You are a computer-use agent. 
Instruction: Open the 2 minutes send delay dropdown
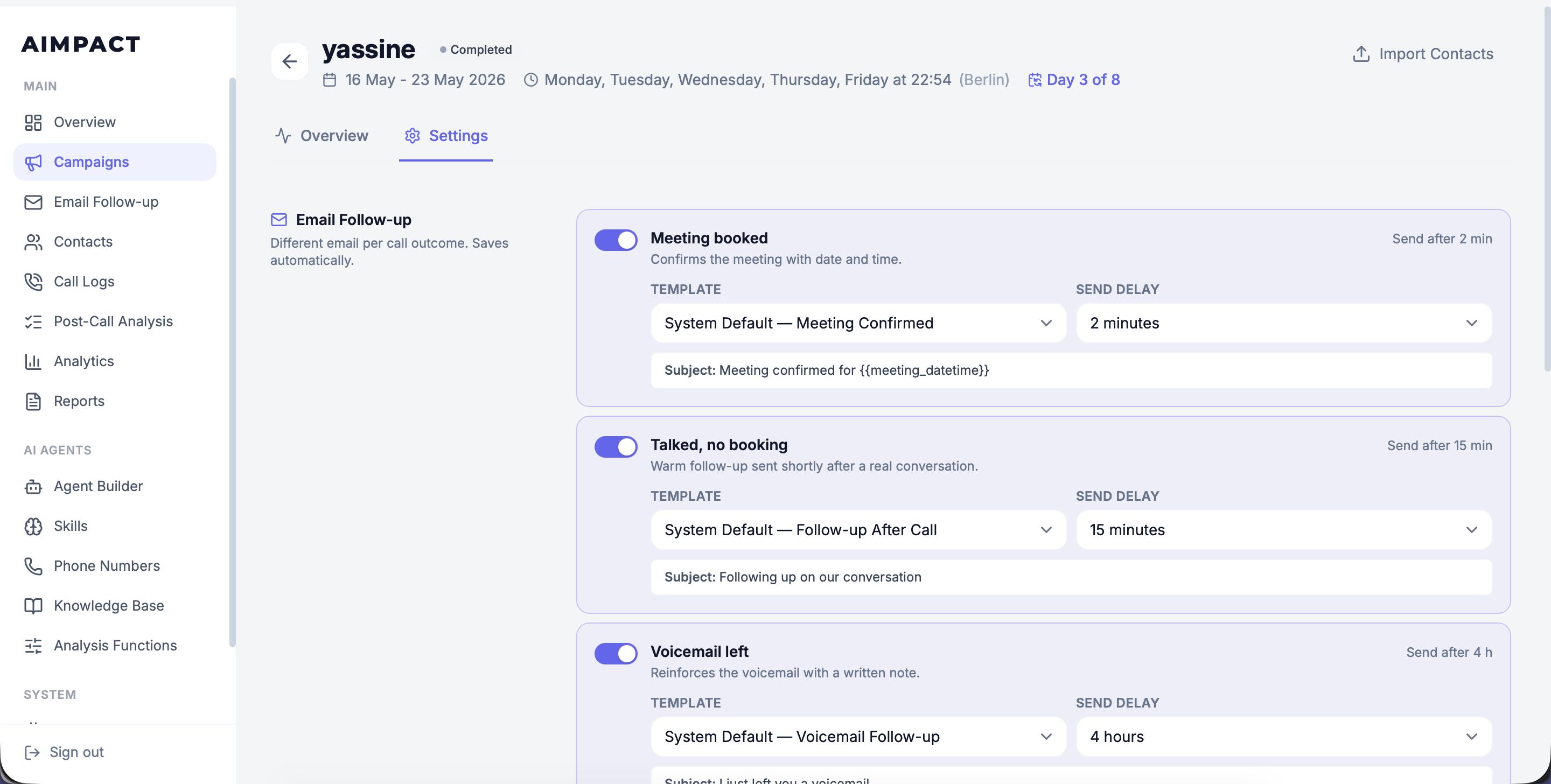1284,323
